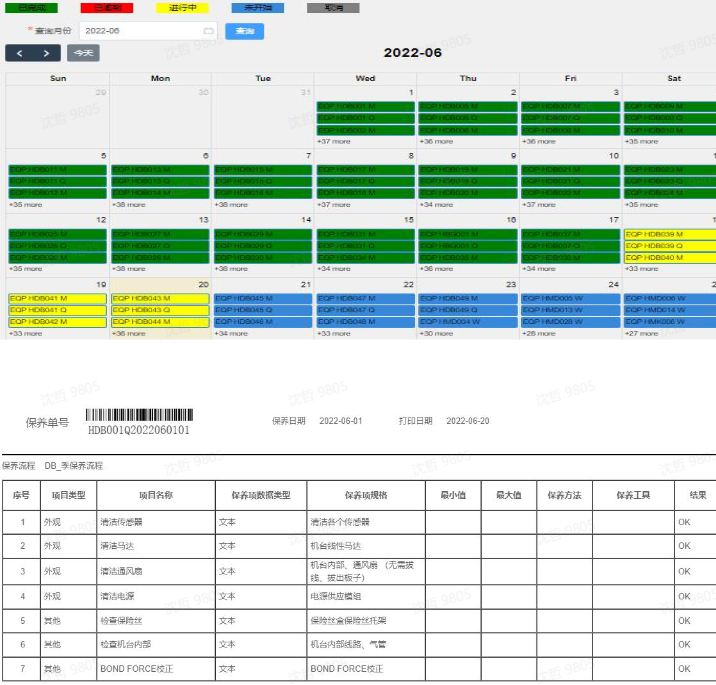Select the yellow 进行中 legend swatch

[x=182, y=8]
